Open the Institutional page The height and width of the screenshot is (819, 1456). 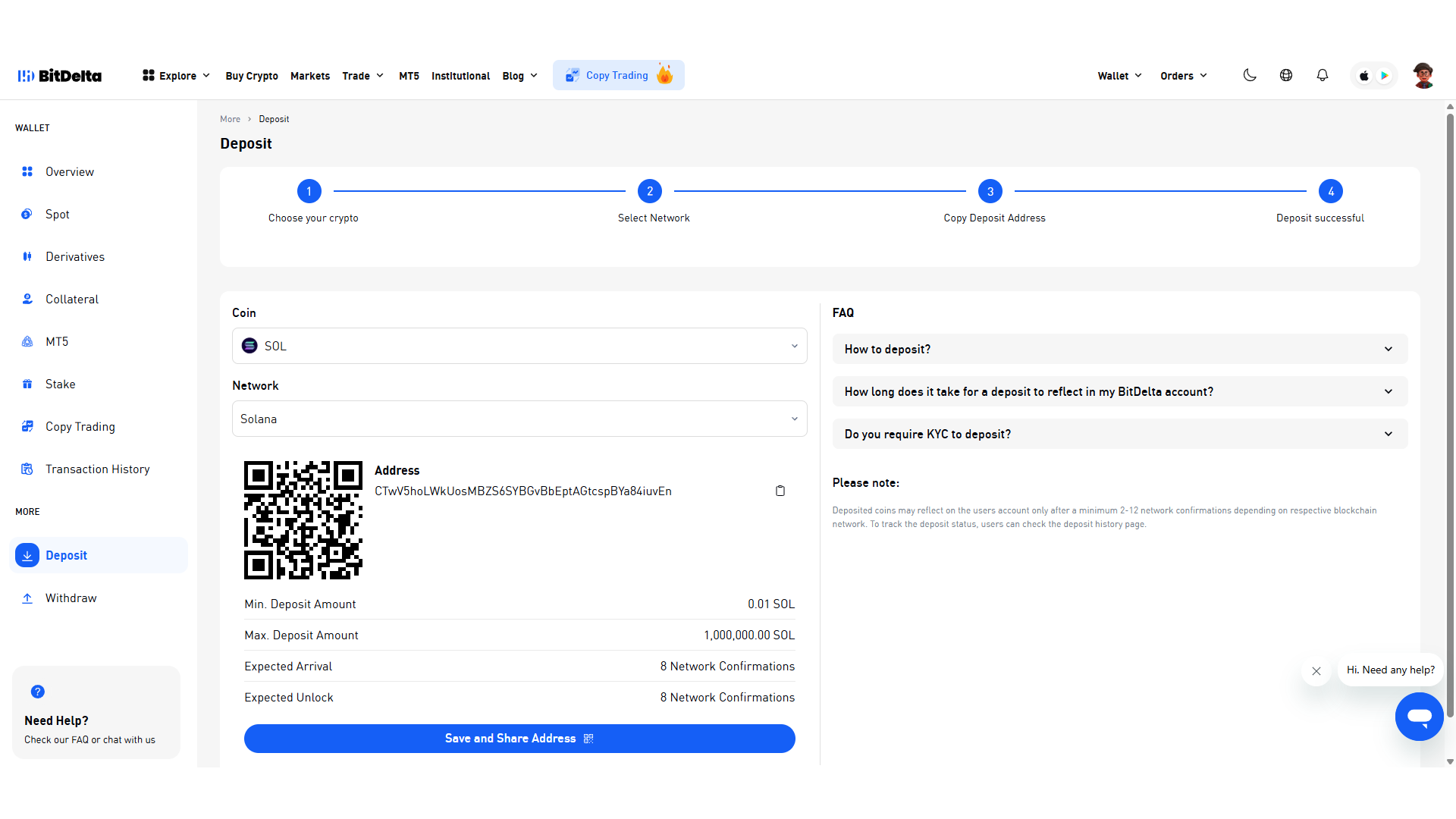click(460, 76)
